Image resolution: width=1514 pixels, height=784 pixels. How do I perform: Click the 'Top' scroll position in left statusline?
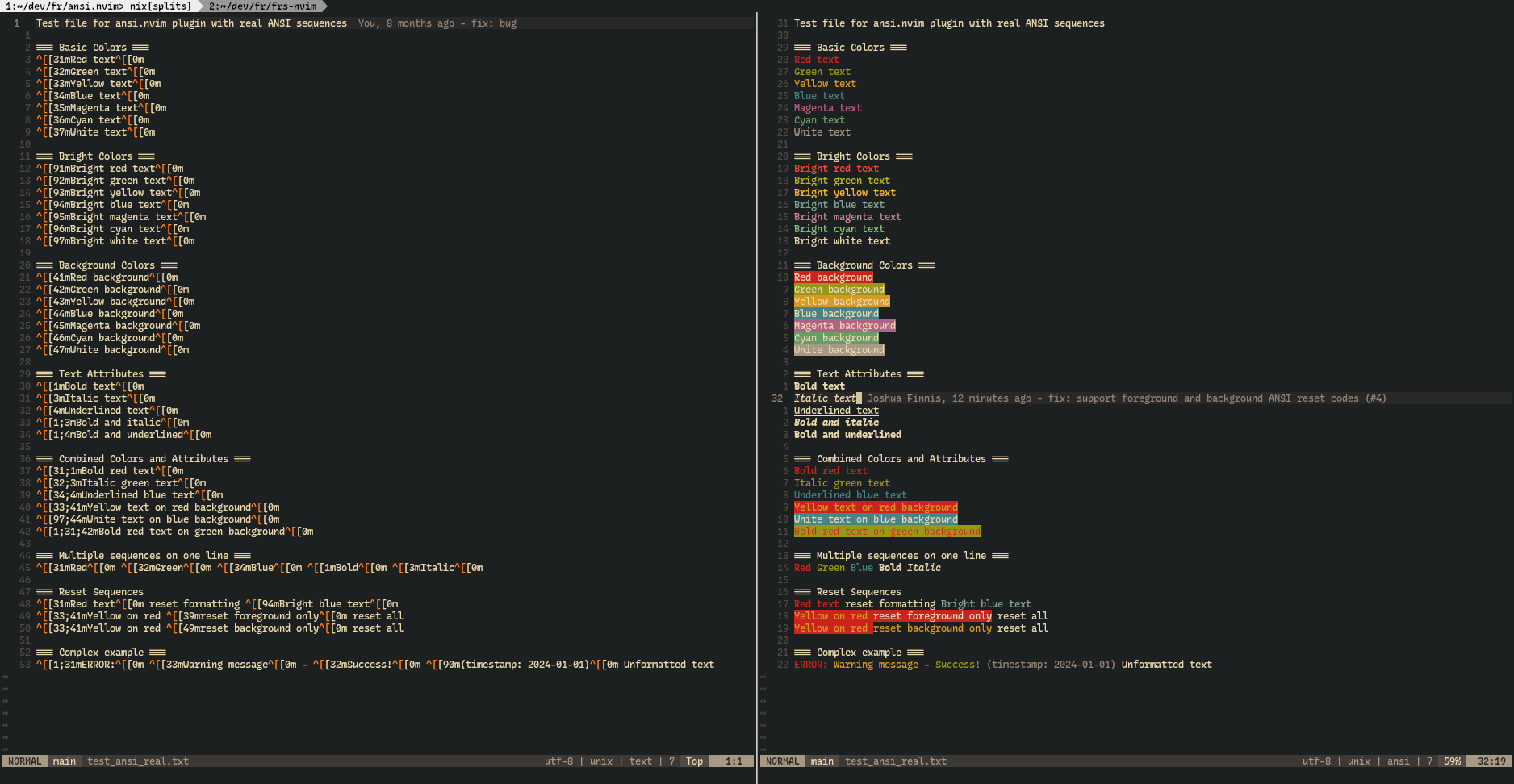click(694, 761)
